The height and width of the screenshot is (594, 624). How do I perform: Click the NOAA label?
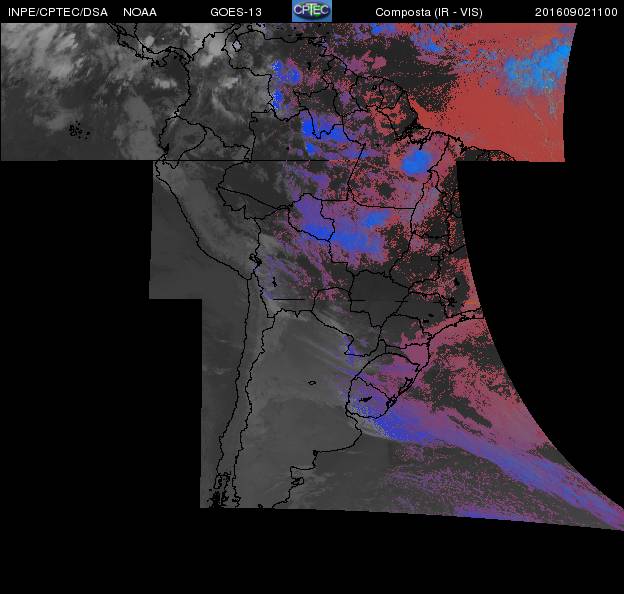pyautogui.click(x=140, y=12)
